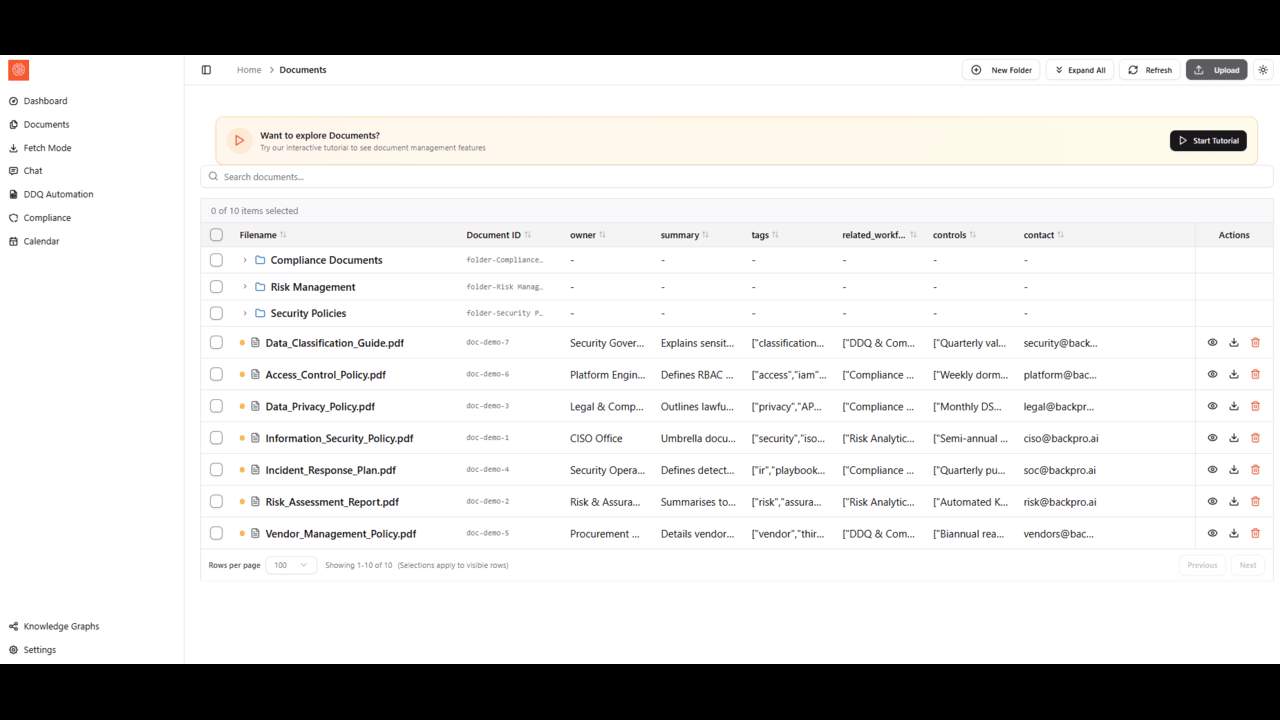The height and width of the screenshot is (720, 1280).
Task: Sort by contact column icon
Action: [1060, 235]
